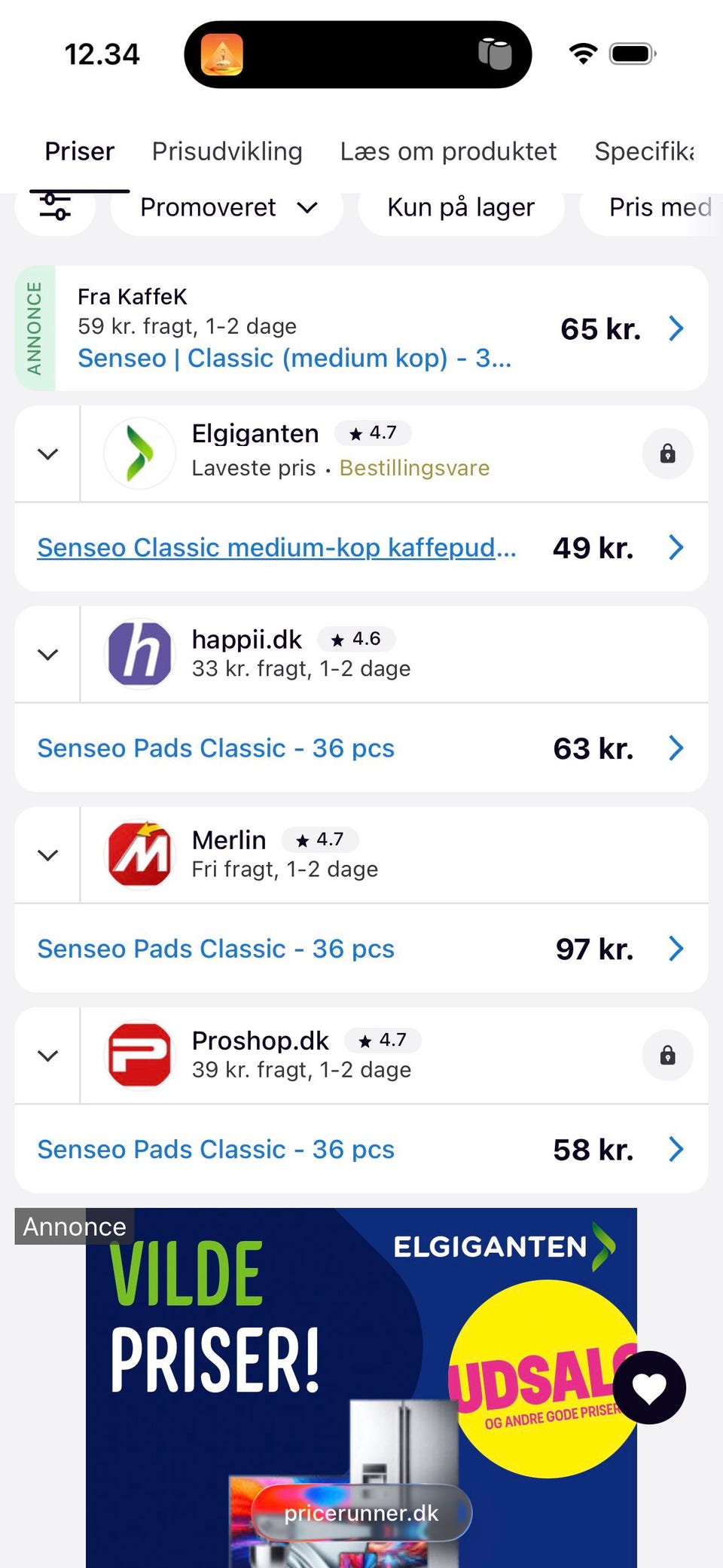Tap the heart favorite button

(x=649, y=1387)
